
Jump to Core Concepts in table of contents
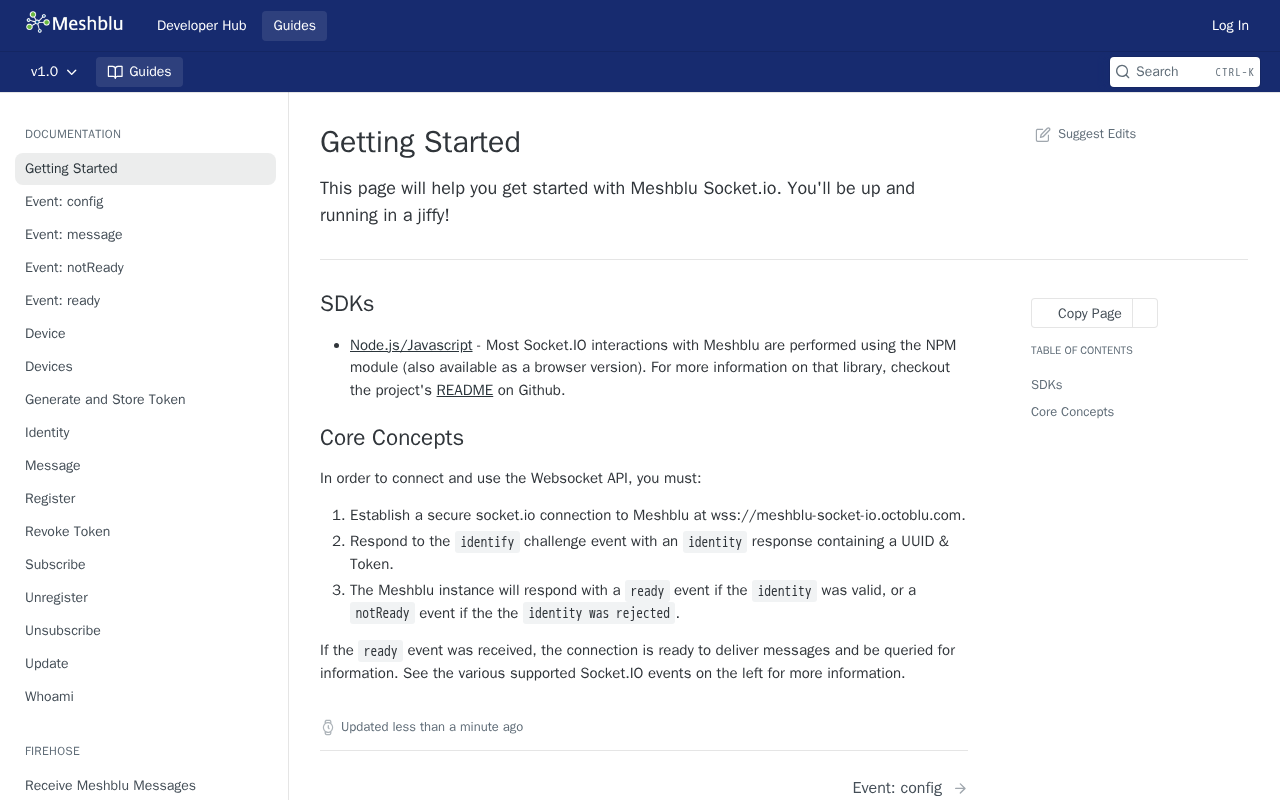coord(1072,412)
